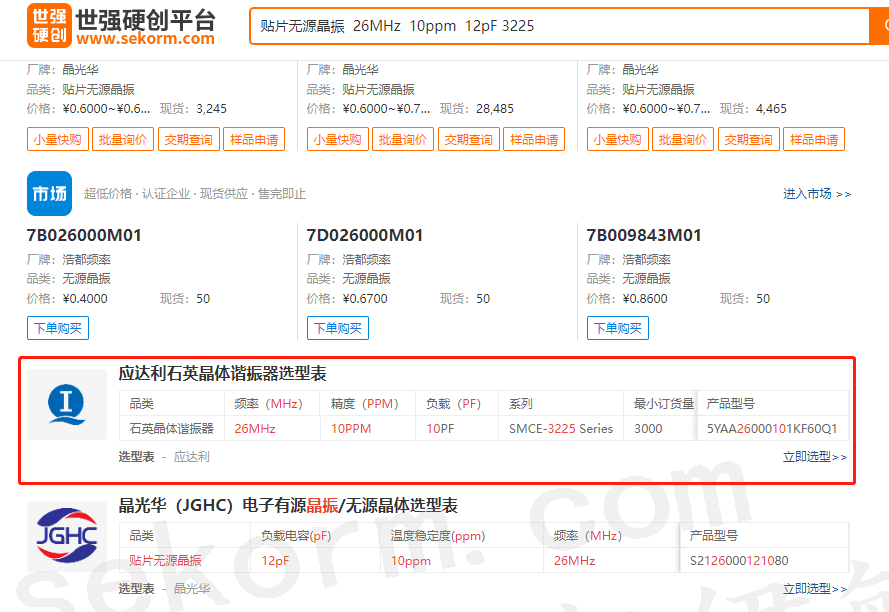This screenshot has width=889, height=612.
Task: Click 立即选型 in the 应达利 selection table
Action: (x=815, y=457)
